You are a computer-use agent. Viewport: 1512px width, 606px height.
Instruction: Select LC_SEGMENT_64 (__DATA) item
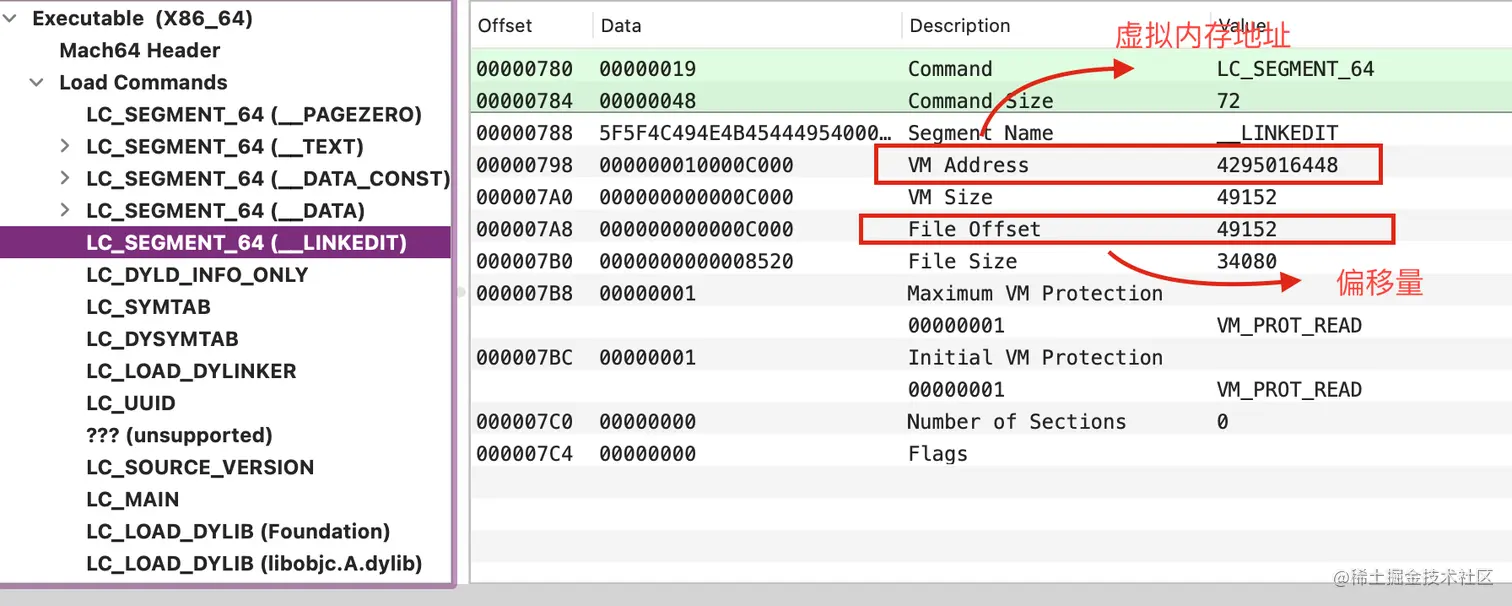click(x=225, y=210)
